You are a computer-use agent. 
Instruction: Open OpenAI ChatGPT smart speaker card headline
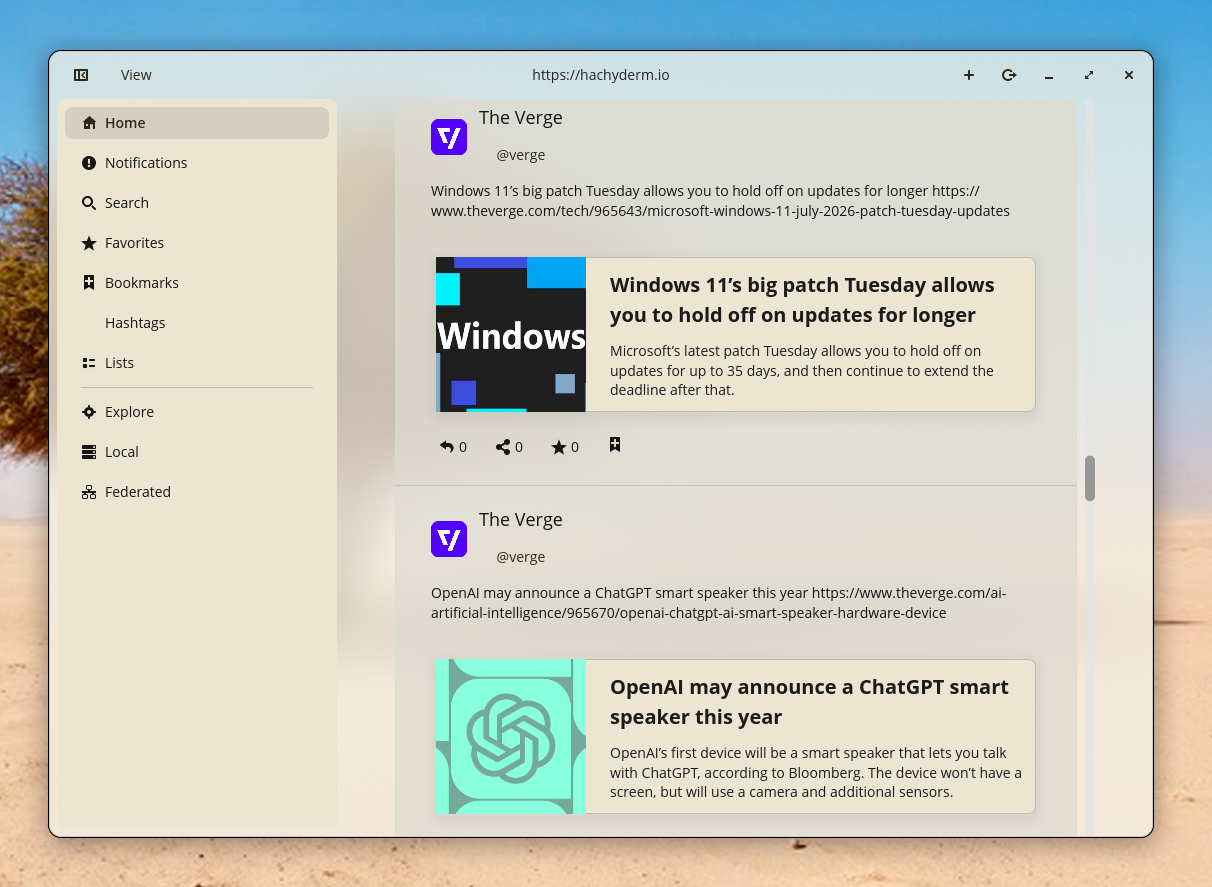pos(809,702)
